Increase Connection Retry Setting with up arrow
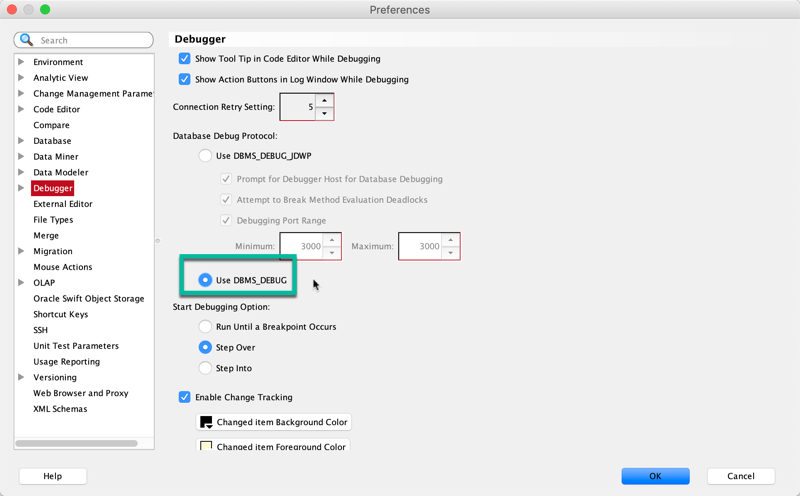800x496 pixels. 324,101
